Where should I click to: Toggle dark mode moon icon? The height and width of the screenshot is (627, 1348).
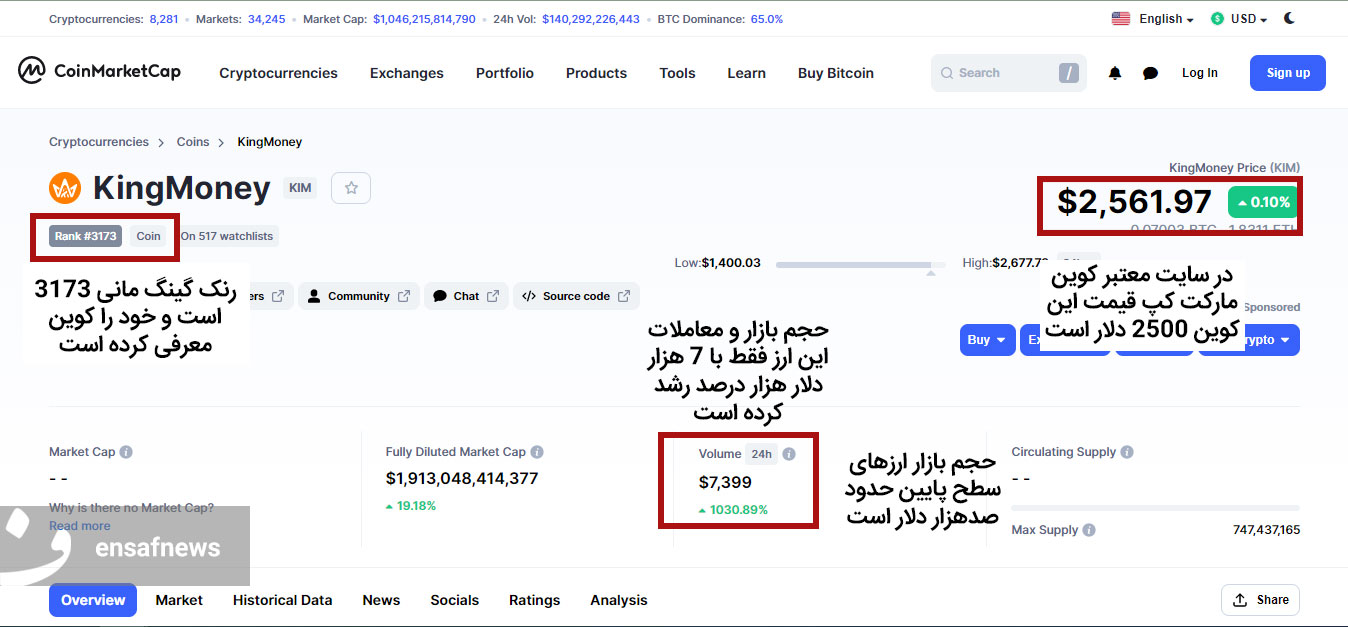click(1290, 18)
